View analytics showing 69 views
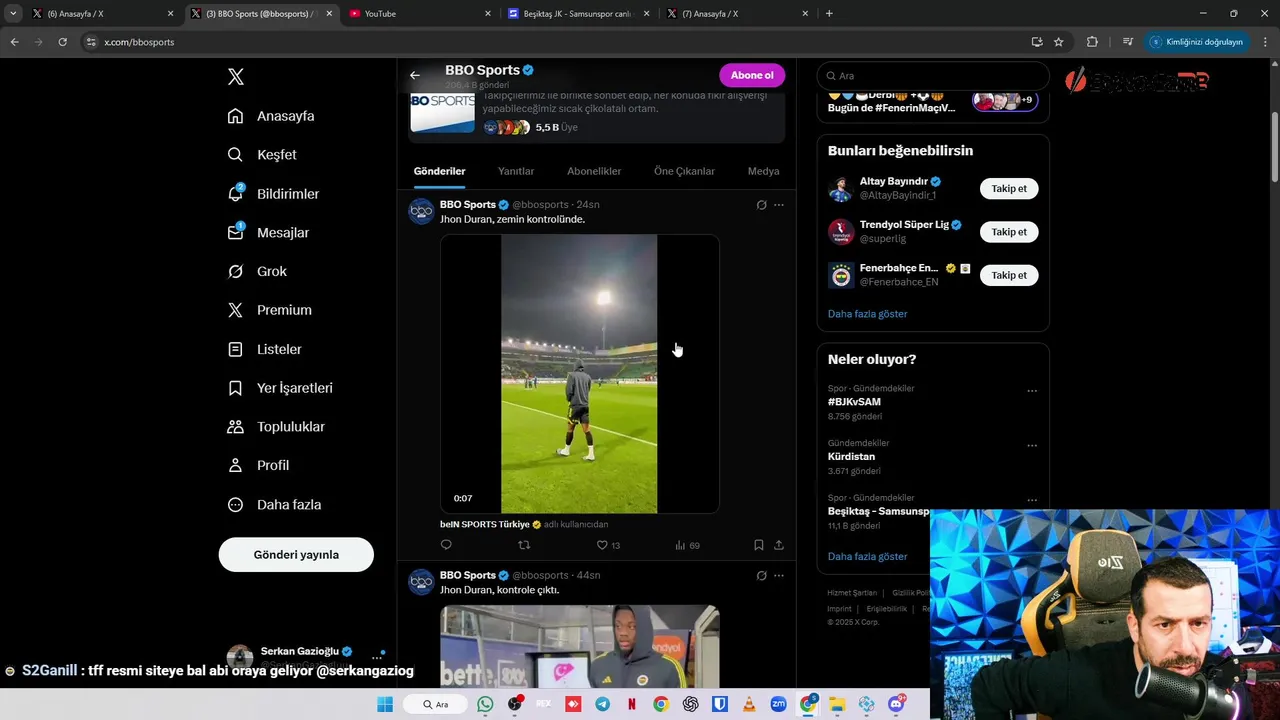 (687, 545)
